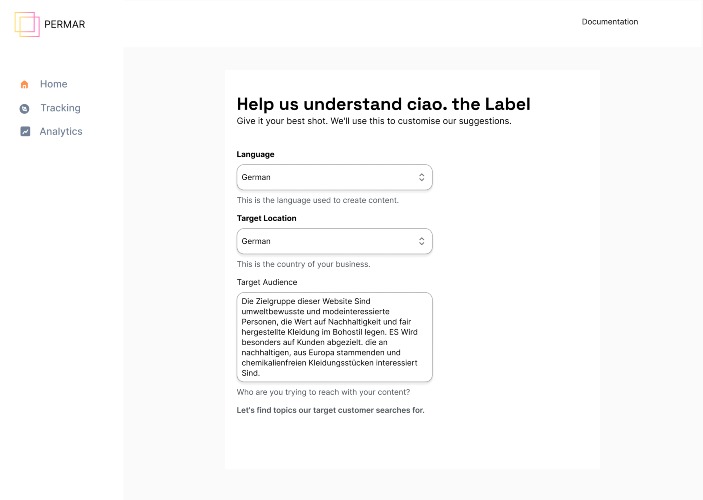The width and height of the screenshot is (703, 500).
Task: Click inside the Target Audience text area
Action: click(334, 337)
